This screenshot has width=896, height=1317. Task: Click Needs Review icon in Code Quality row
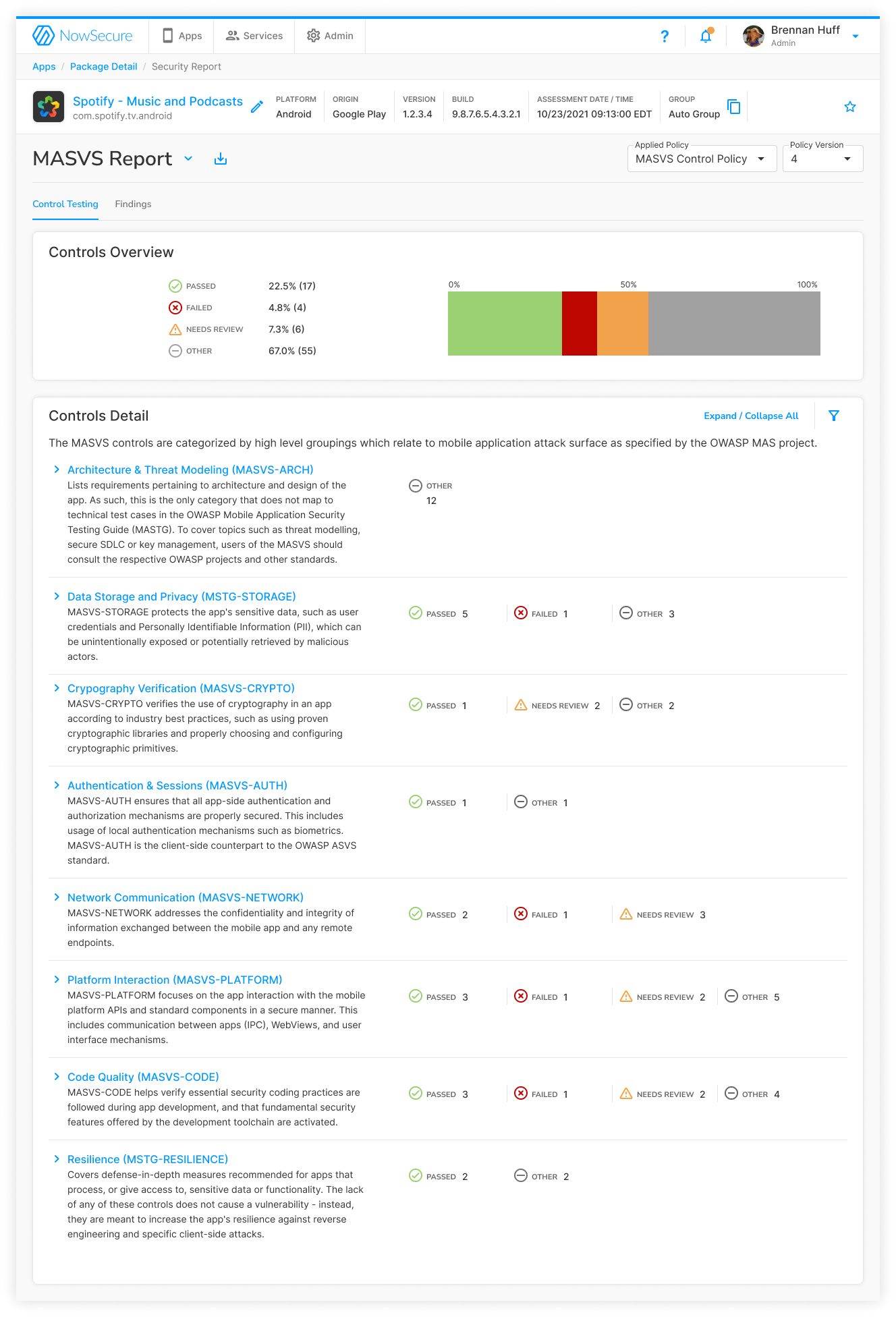[626, 1093]
